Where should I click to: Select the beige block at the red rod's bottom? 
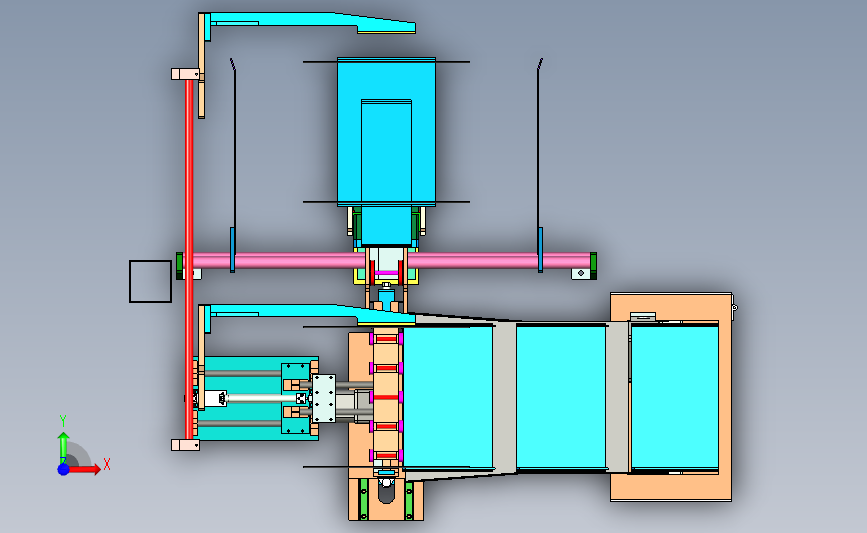[185, 445]
